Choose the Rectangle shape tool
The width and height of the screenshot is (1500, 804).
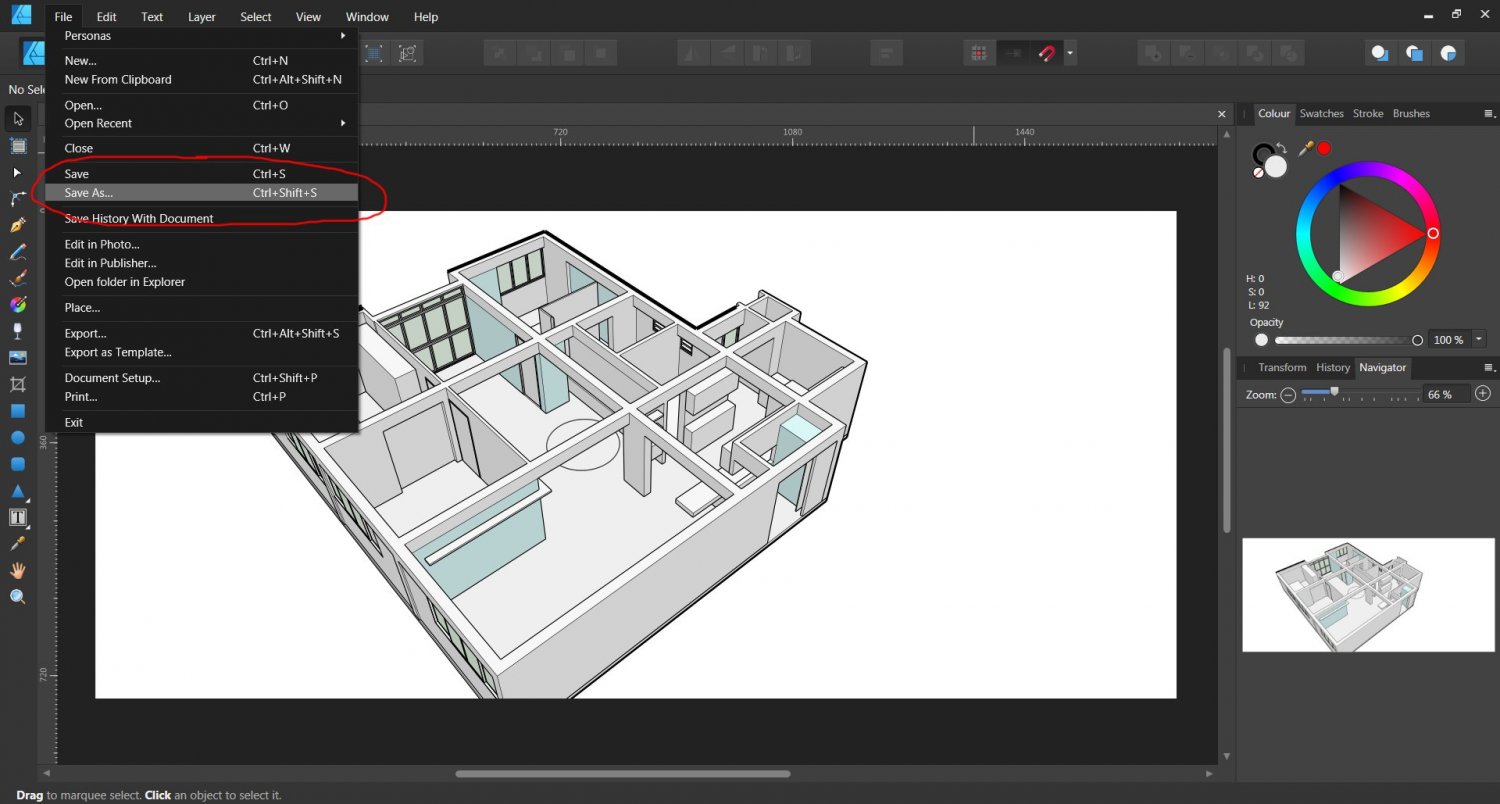click(x=18, y=411)
